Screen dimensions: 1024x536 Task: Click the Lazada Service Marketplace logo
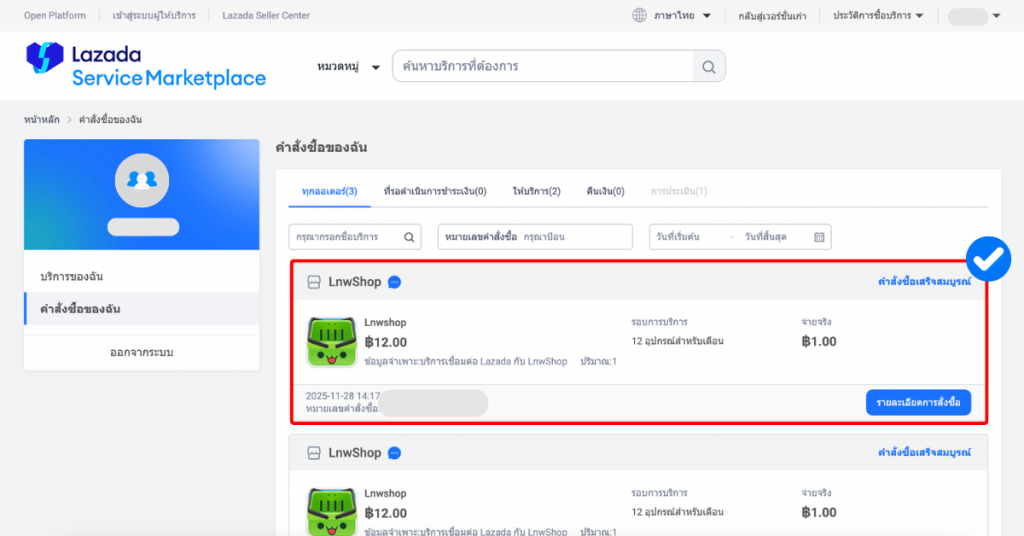pos(146,66)
